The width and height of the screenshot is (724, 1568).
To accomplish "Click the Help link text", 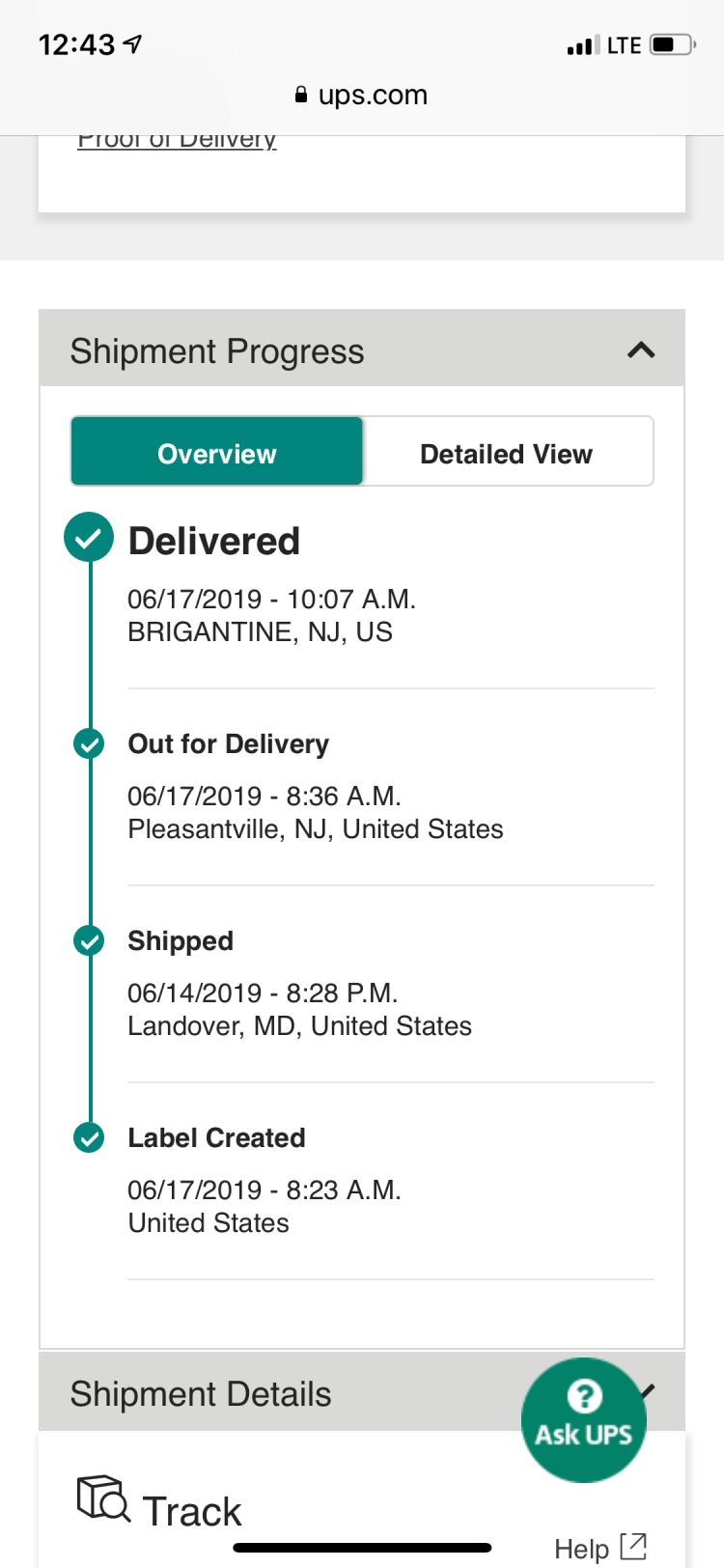I will tap(581, 1549).
